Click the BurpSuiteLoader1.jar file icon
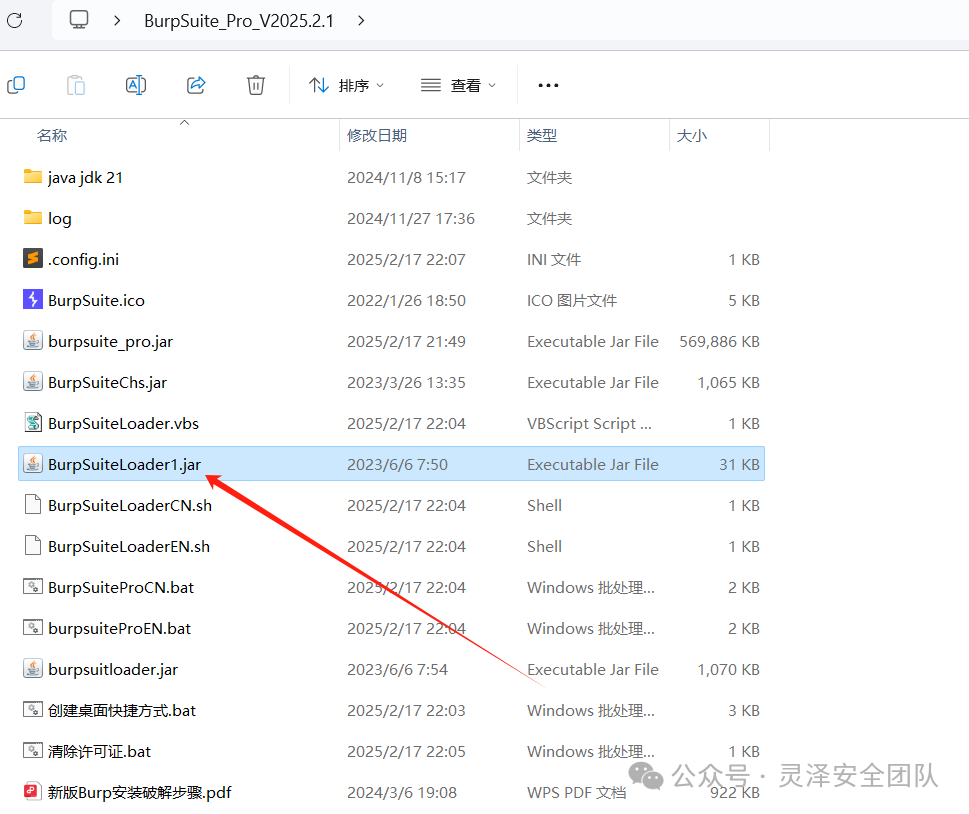This screenshot has width=969, height=814. click(33, 464)
